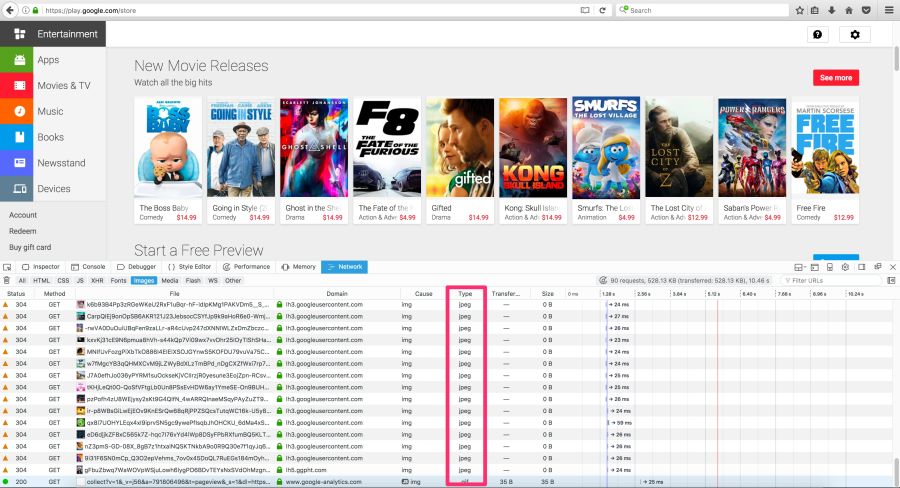Open the devtools settings gear
The image size is (900, 488).
845,267
